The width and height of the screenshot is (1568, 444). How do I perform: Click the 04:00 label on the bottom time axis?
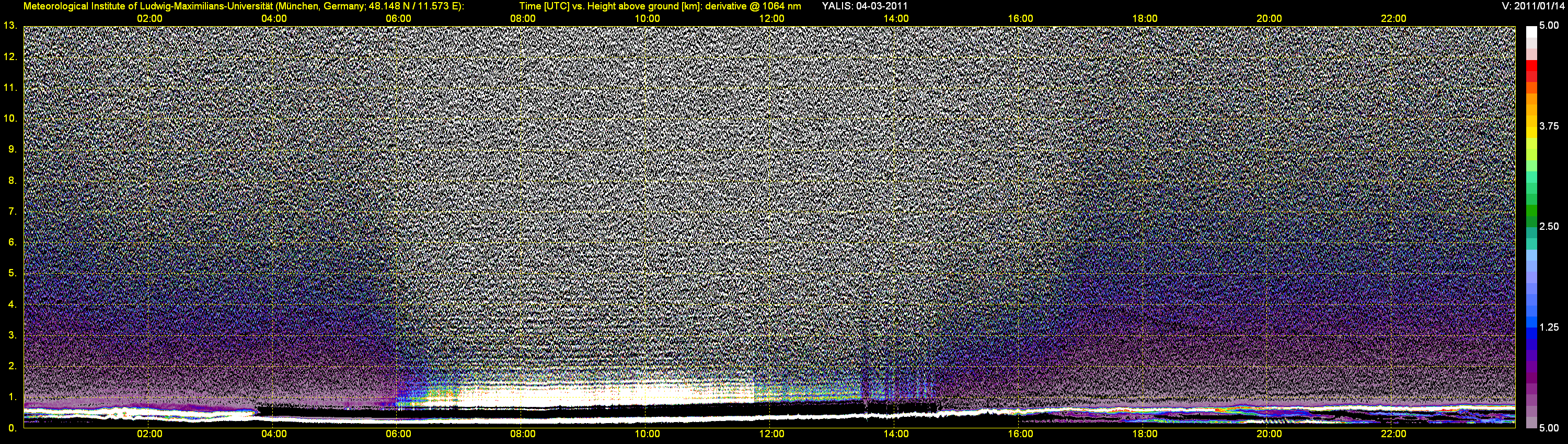pos(274,434)
